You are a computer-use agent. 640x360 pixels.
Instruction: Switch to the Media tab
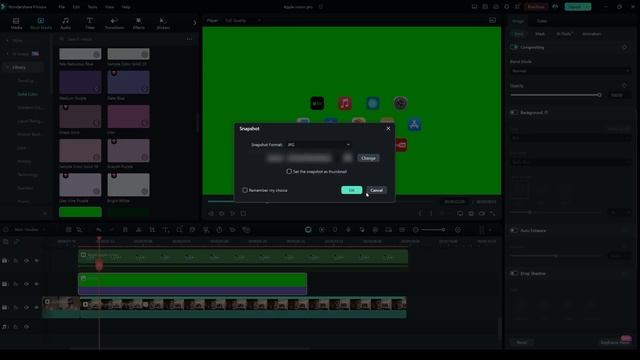click(16, 23)
